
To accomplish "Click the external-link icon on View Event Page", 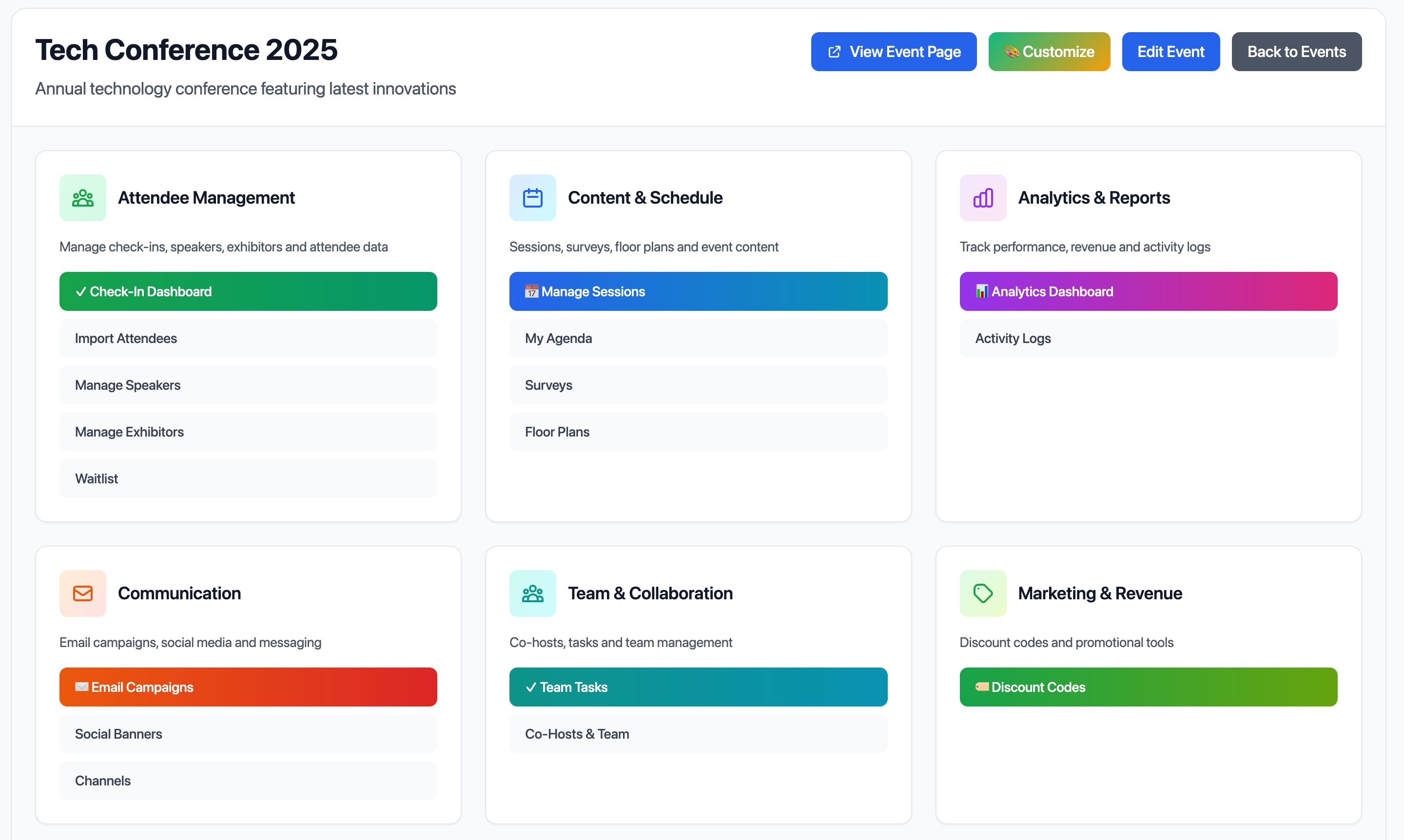I will pos(834,52).
